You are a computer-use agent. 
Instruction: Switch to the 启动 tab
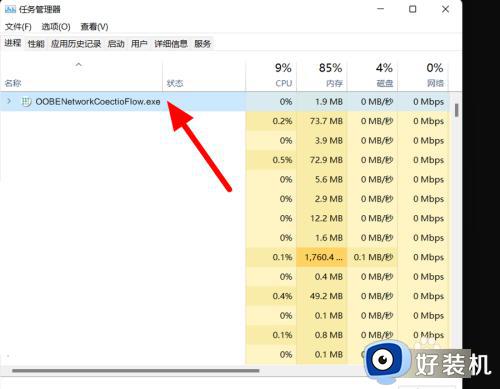click(x=116, y=44)
